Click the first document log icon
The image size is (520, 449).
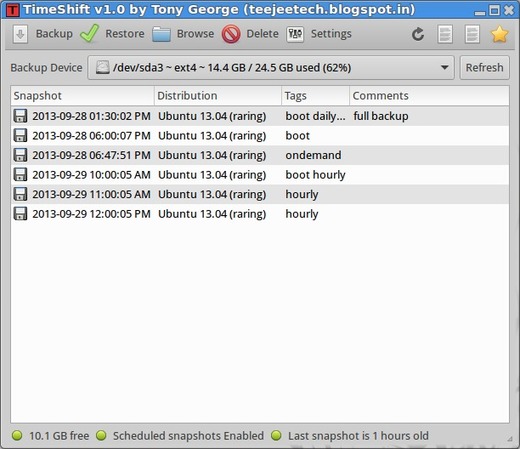445,34
